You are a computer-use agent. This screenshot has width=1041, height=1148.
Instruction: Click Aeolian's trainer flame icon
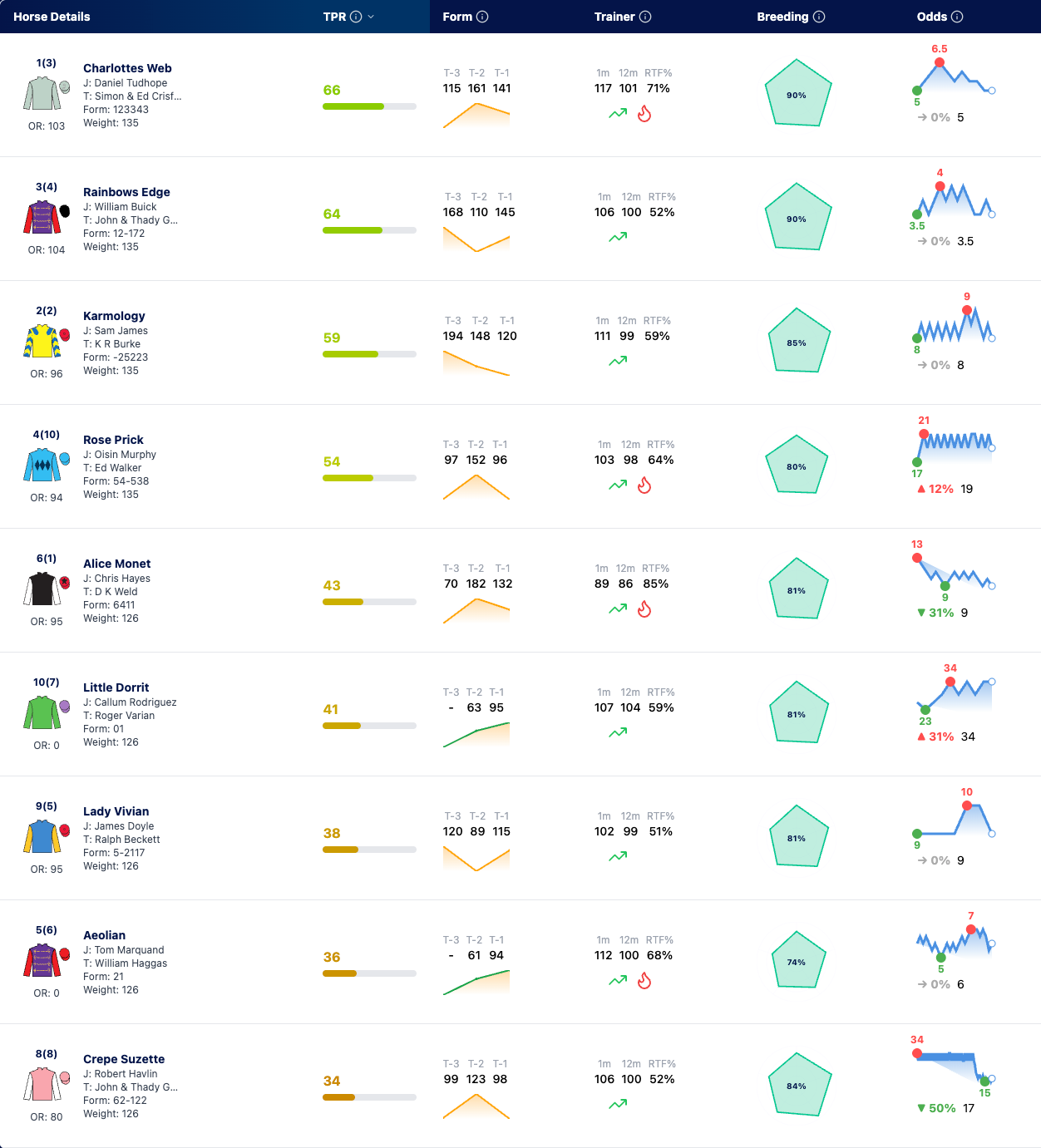click(x=644, y=981)
